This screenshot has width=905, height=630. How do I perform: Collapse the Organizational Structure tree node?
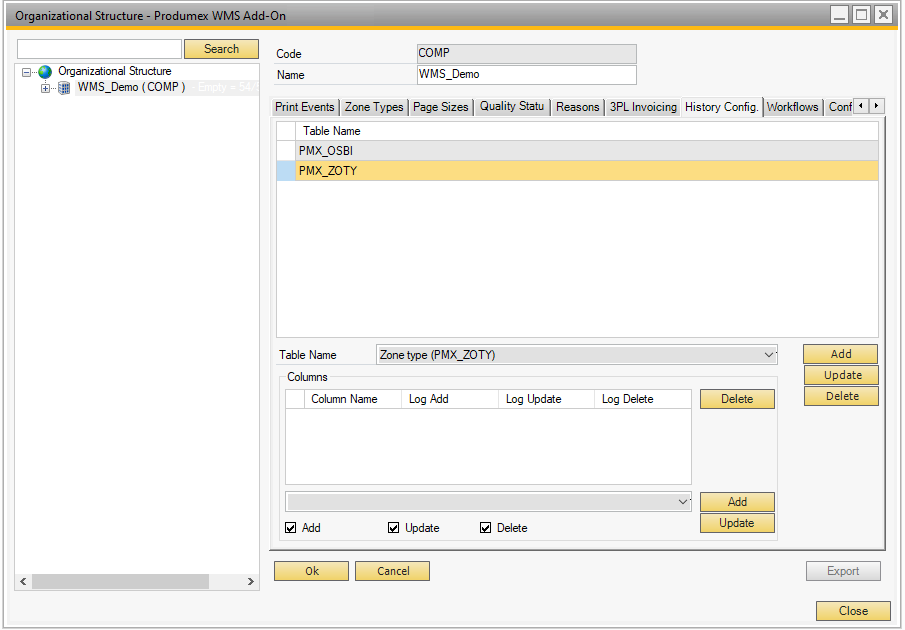28,72
